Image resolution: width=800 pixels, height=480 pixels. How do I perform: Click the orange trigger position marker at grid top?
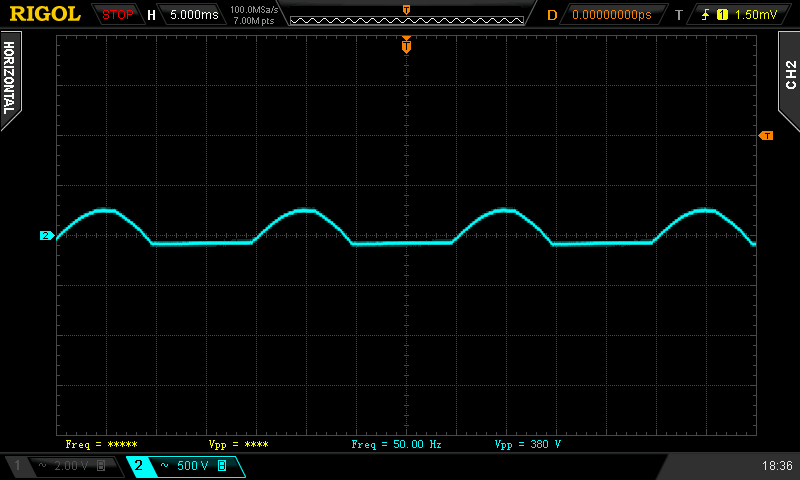point(406,44)
